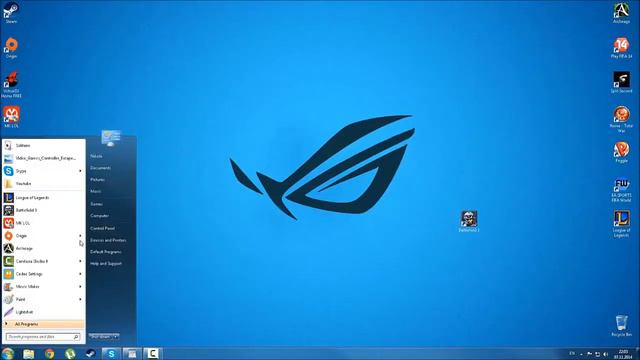Viewport: 640px width, 360px height.
Task: Select the Recycle Bin on the desktop
Action: pyautogui.click(x=621, y=326)
